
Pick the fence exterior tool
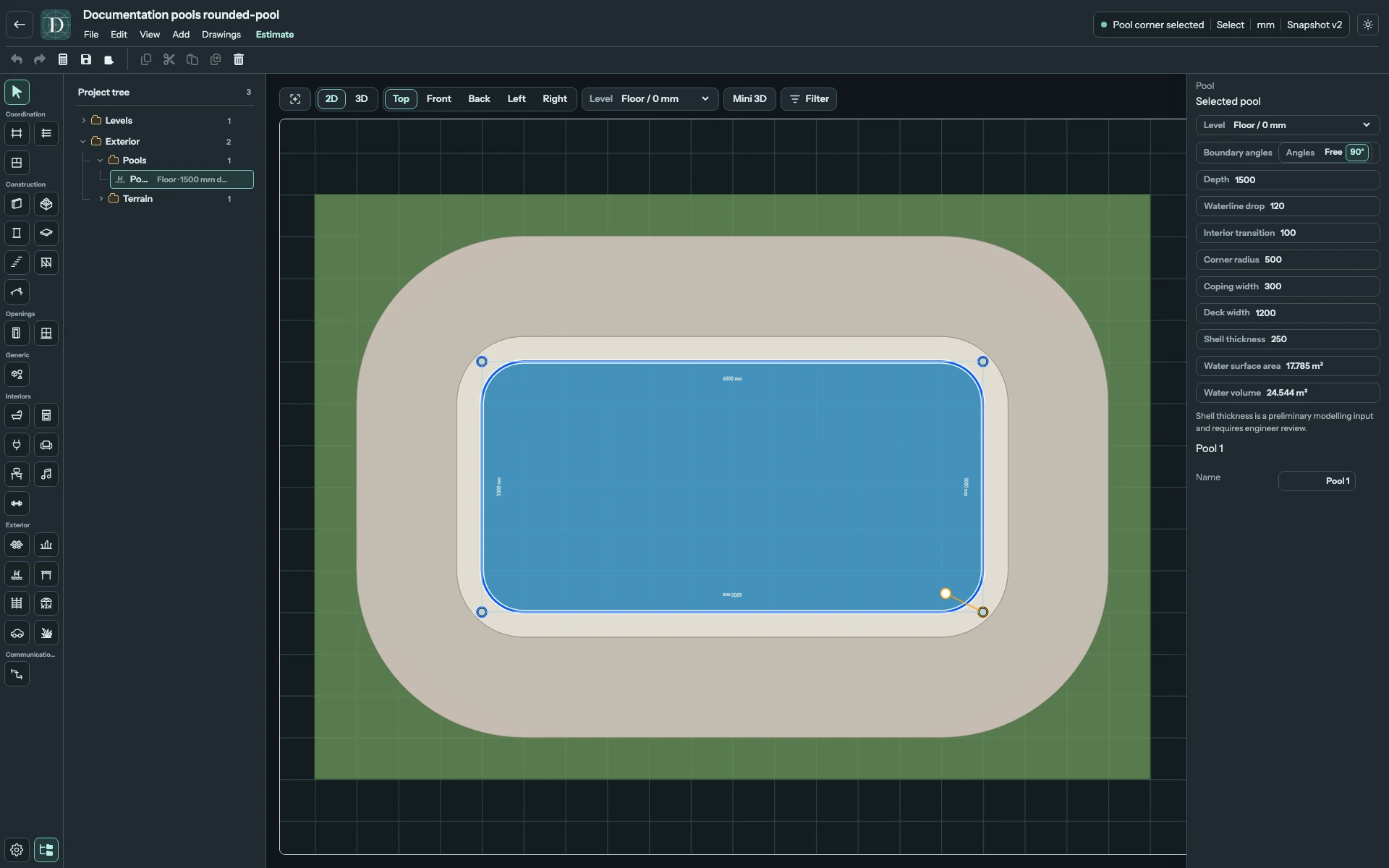[x=17, y=603]
